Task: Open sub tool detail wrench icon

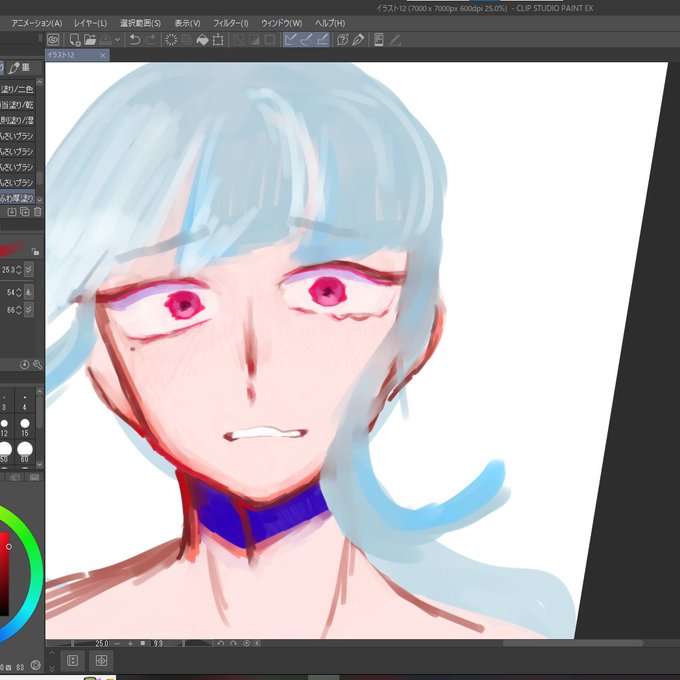Action: click(x=38, y=365)
